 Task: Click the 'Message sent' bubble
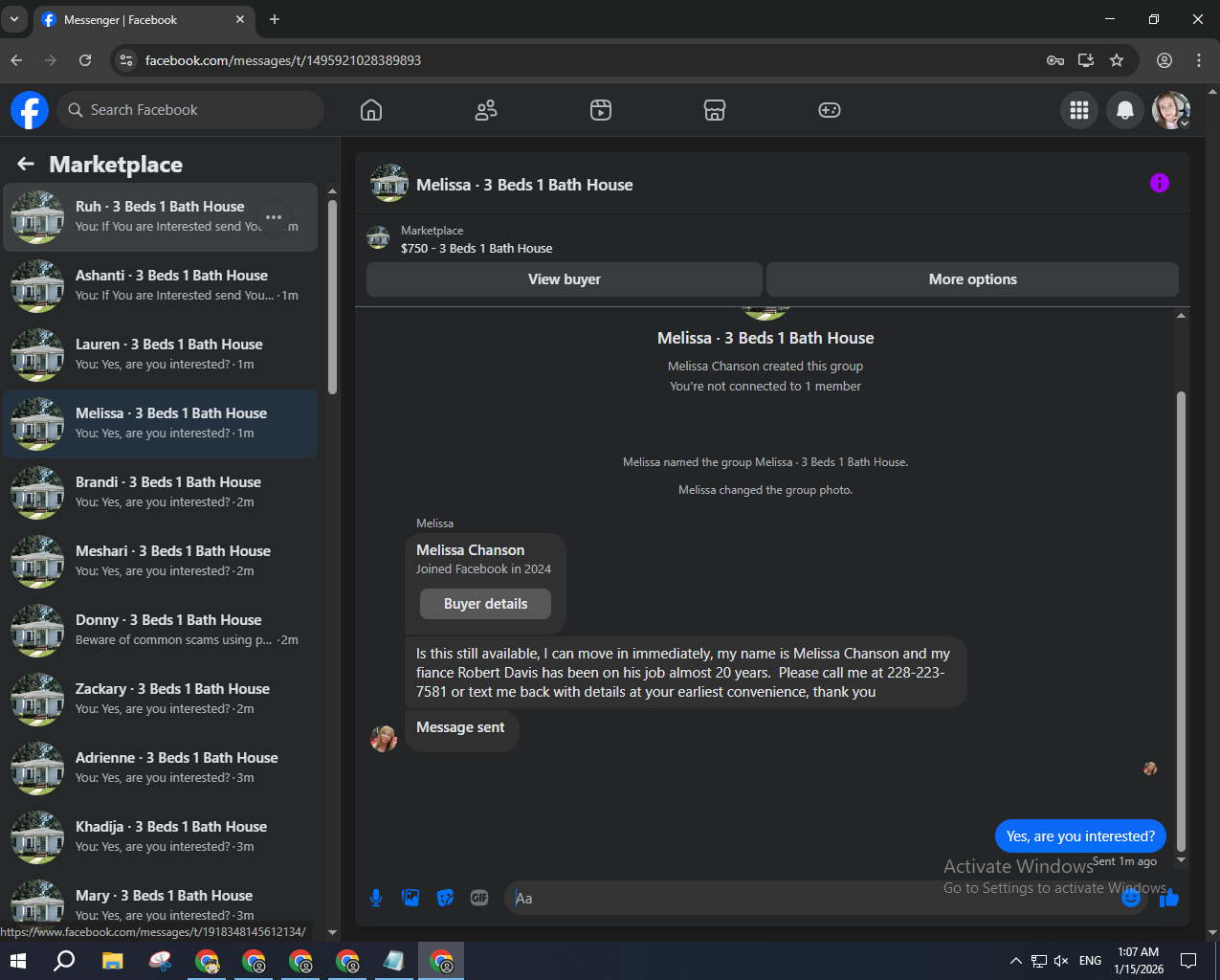[x=461, y=728]
